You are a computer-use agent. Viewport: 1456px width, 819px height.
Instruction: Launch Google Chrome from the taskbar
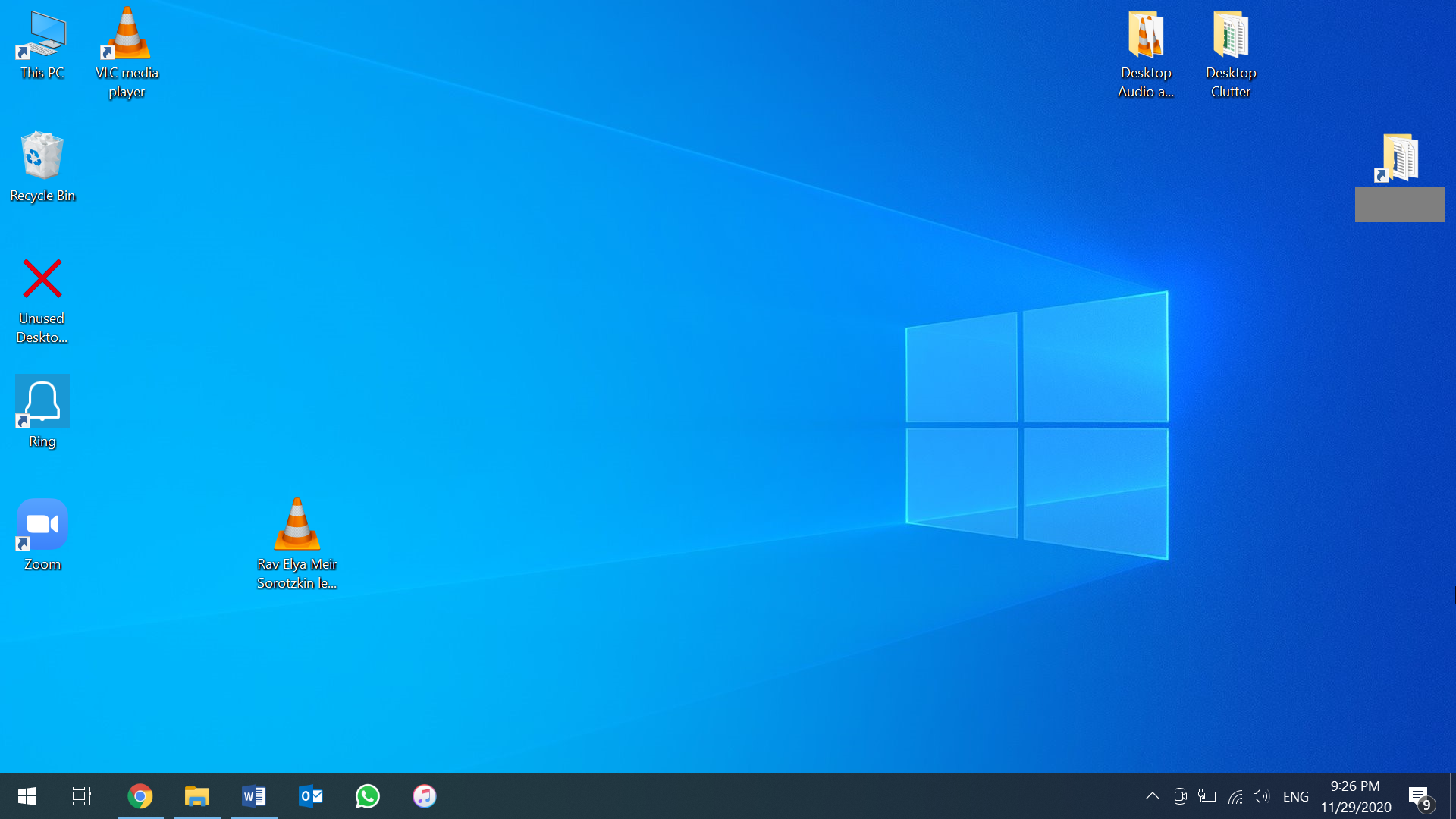pos(140,796)
